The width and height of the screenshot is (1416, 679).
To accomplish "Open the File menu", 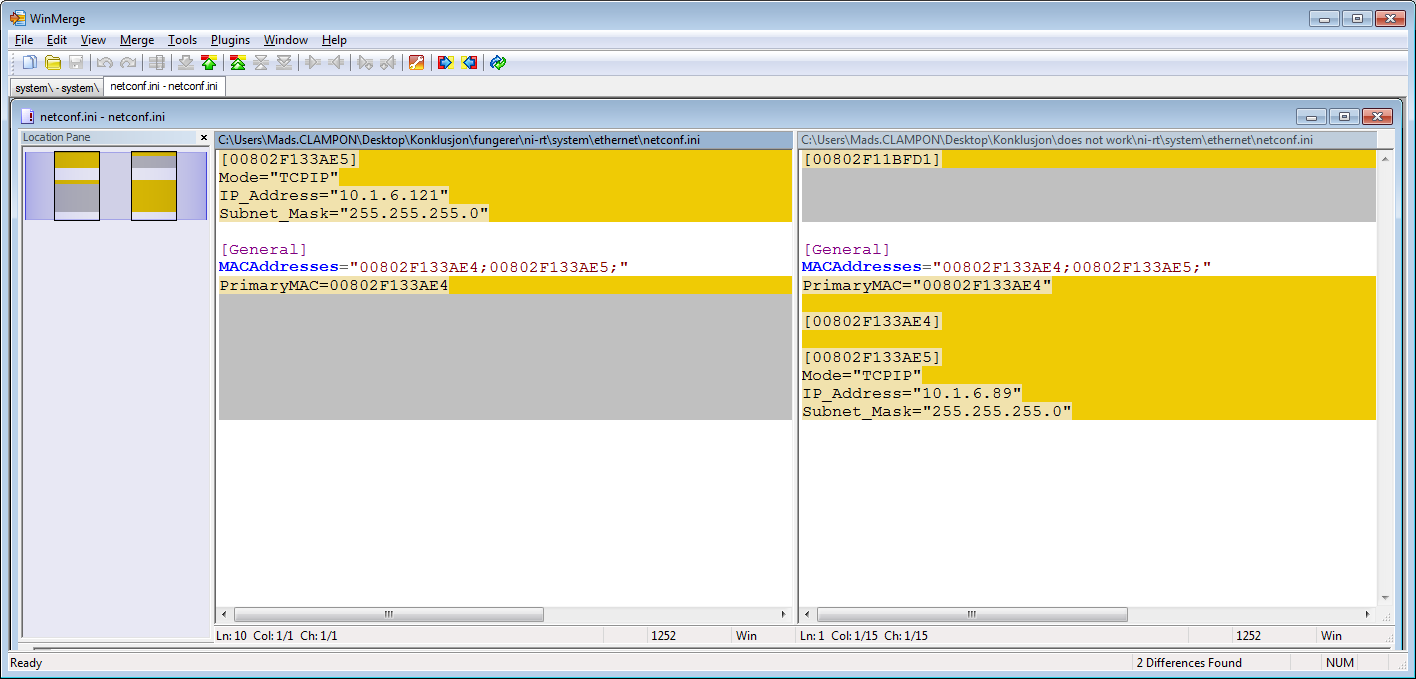I will click(x=24, y=40).
